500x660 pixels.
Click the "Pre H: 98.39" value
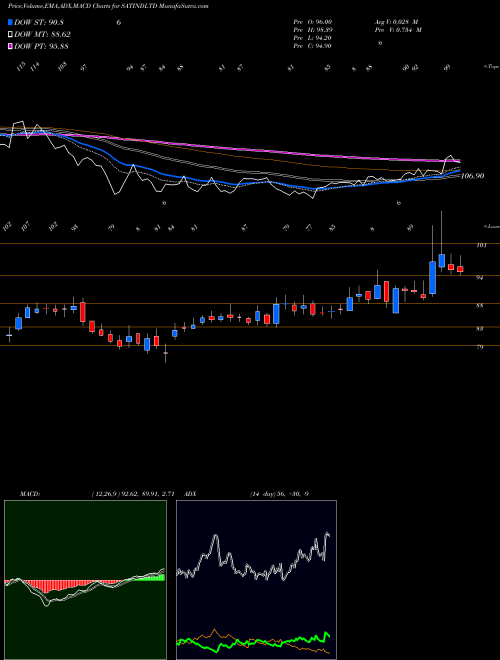312,30
